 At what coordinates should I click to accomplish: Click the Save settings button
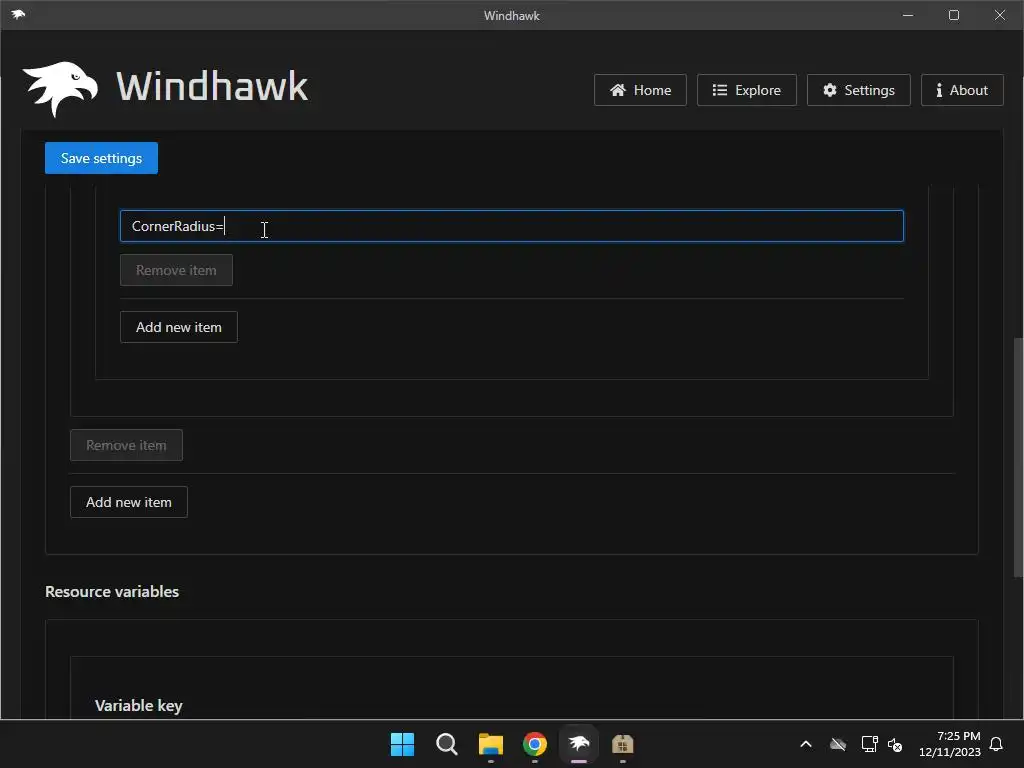101,158
